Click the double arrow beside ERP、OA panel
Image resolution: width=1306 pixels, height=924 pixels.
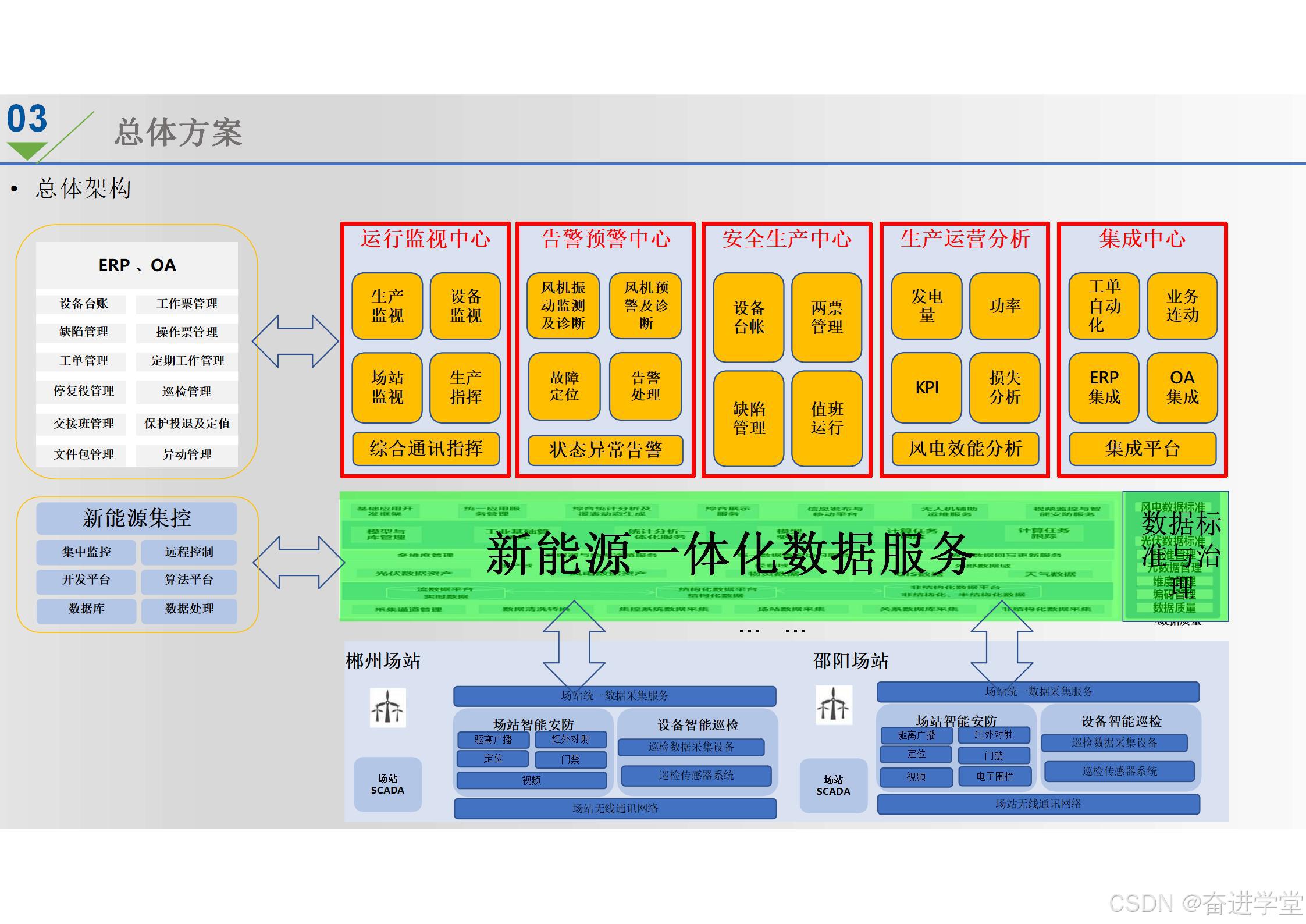click(x=296, y=342)
